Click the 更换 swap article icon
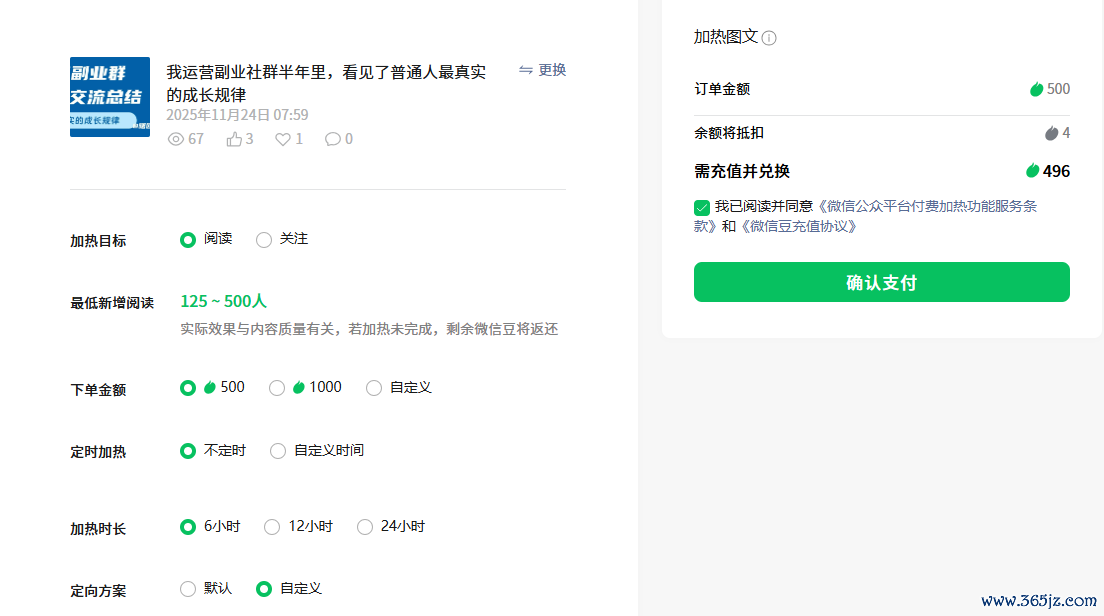The width and height of the screenshot is (1104, 616). coord(526,70)
